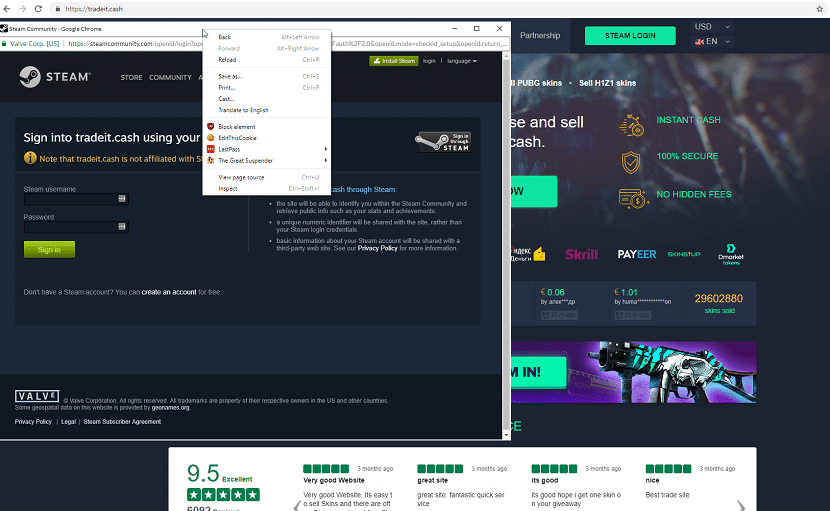Select Print... in context menu

tap(267, 87)
